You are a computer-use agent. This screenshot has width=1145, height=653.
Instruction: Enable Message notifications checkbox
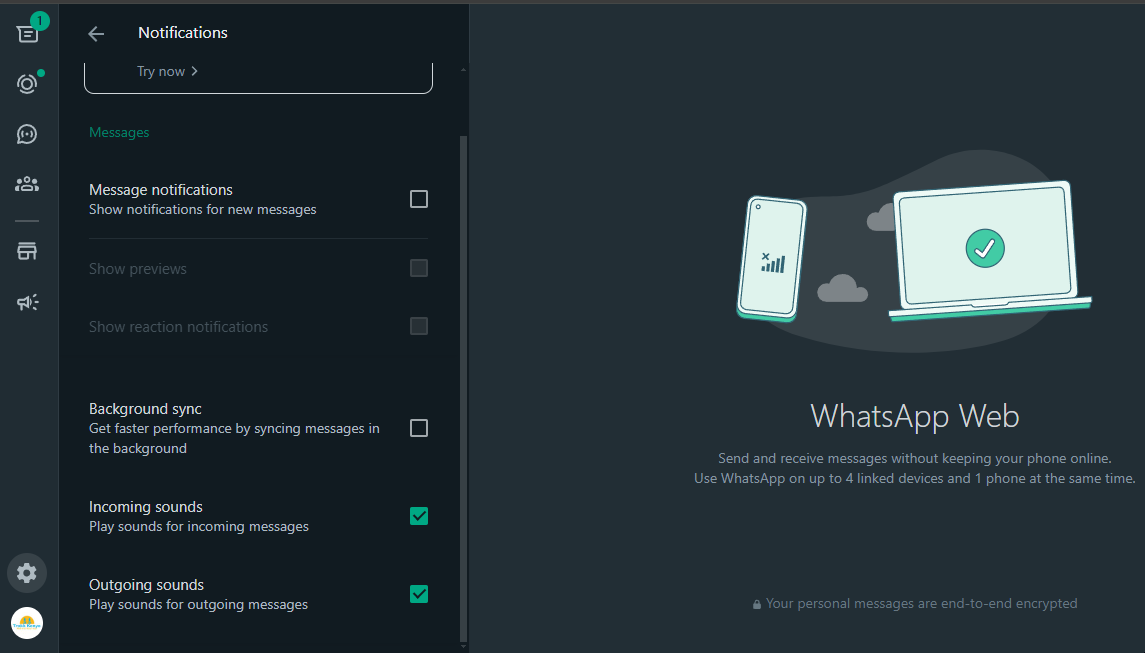click(x=418, y=199)
